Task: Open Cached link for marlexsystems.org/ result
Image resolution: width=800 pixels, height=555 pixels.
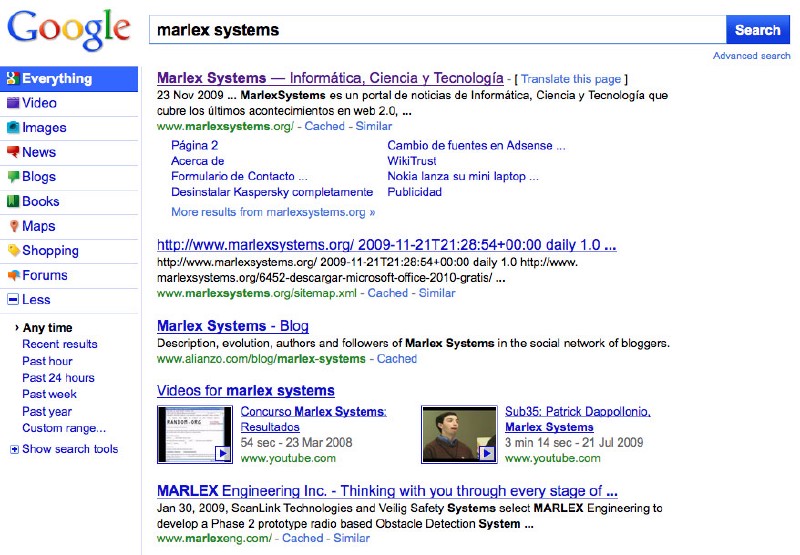Action: point(324,126)
